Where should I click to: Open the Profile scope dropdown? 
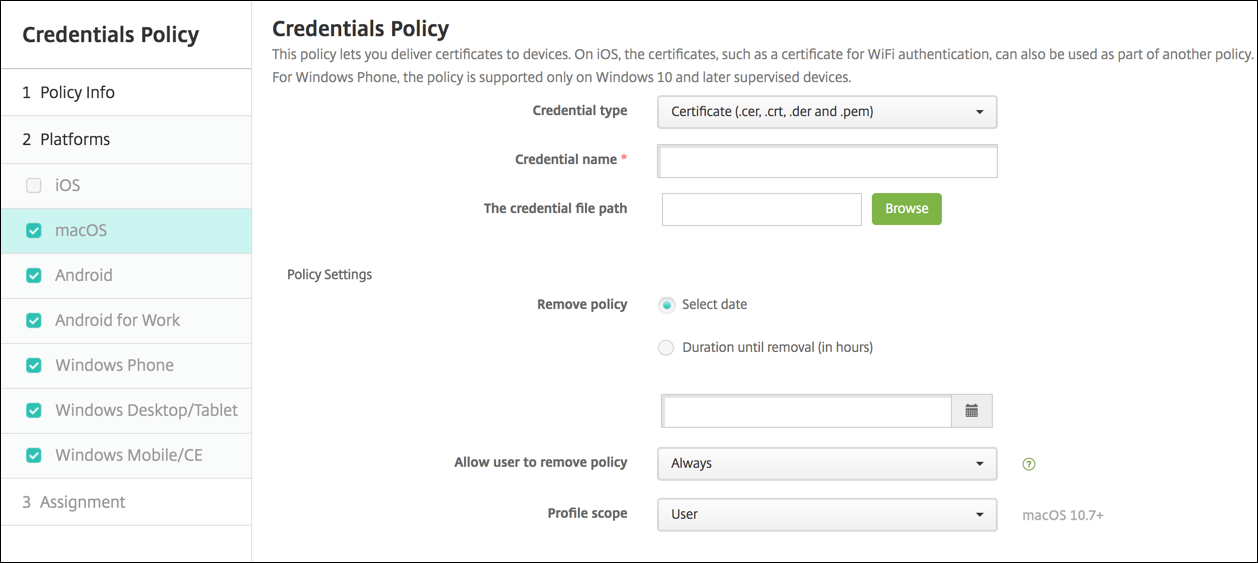827,515
